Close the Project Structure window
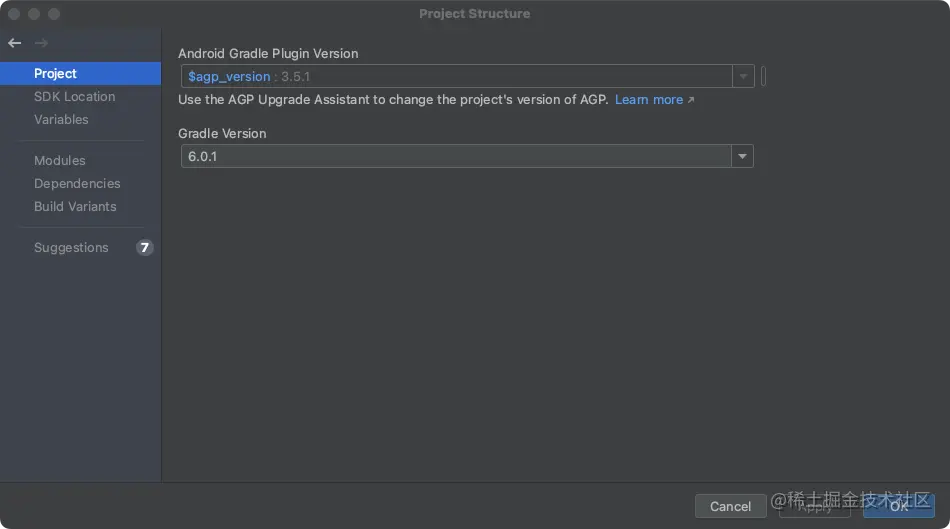The width and height of the screenshot is (950, 529). pos(13,14)
